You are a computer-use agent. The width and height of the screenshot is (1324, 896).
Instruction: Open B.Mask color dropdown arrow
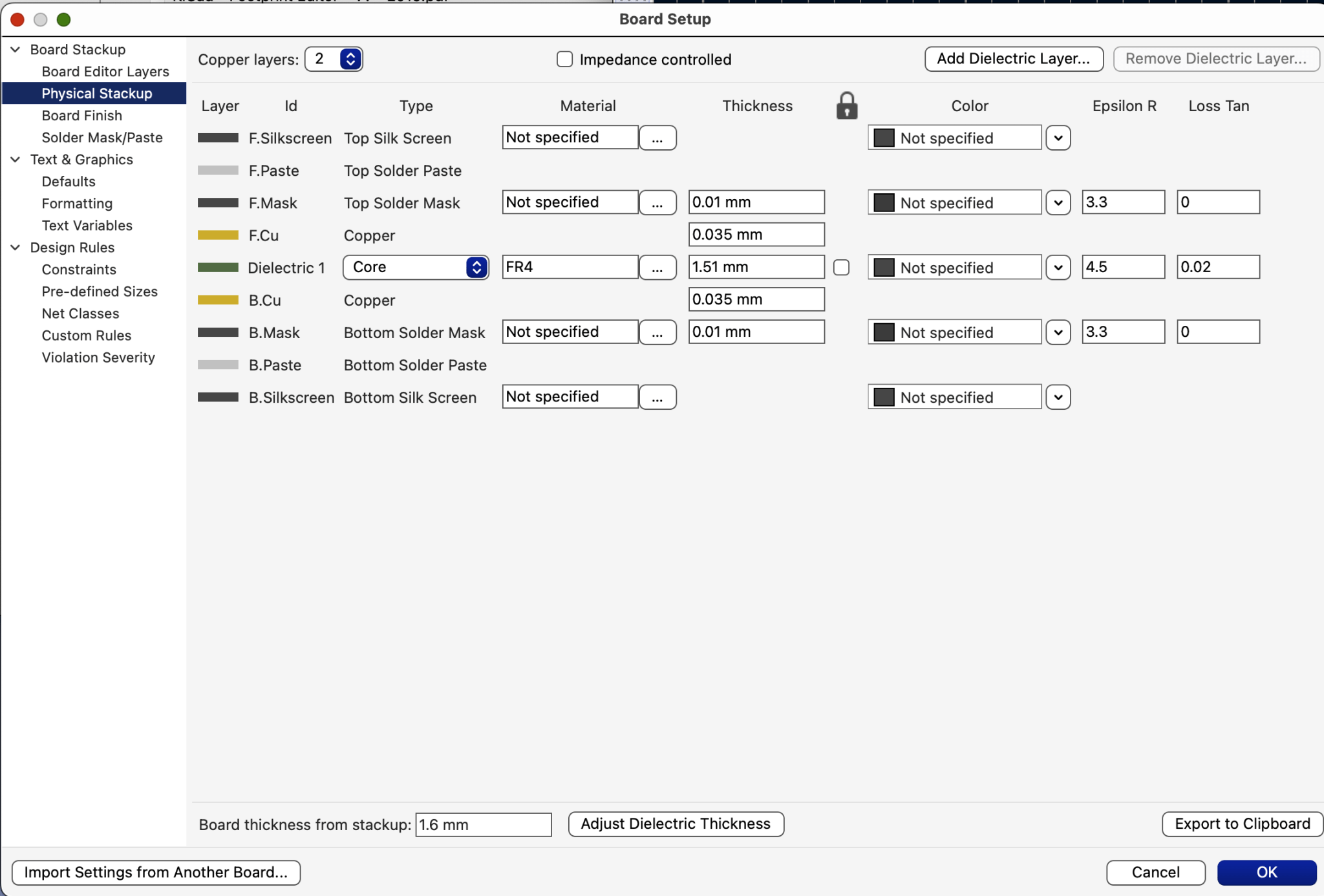pos(1058,332)
